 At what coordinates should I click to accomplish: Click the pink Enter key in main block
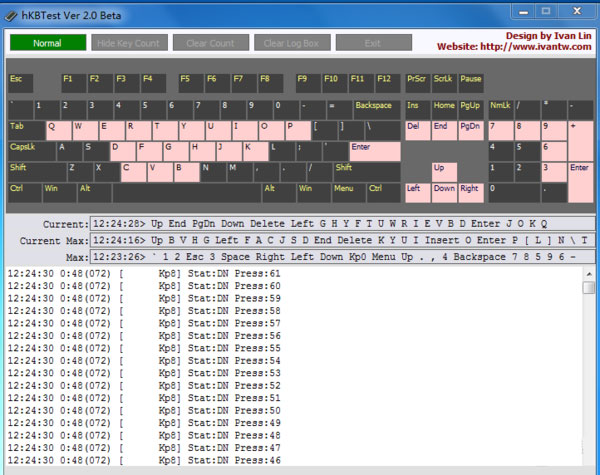click(374, 151)
